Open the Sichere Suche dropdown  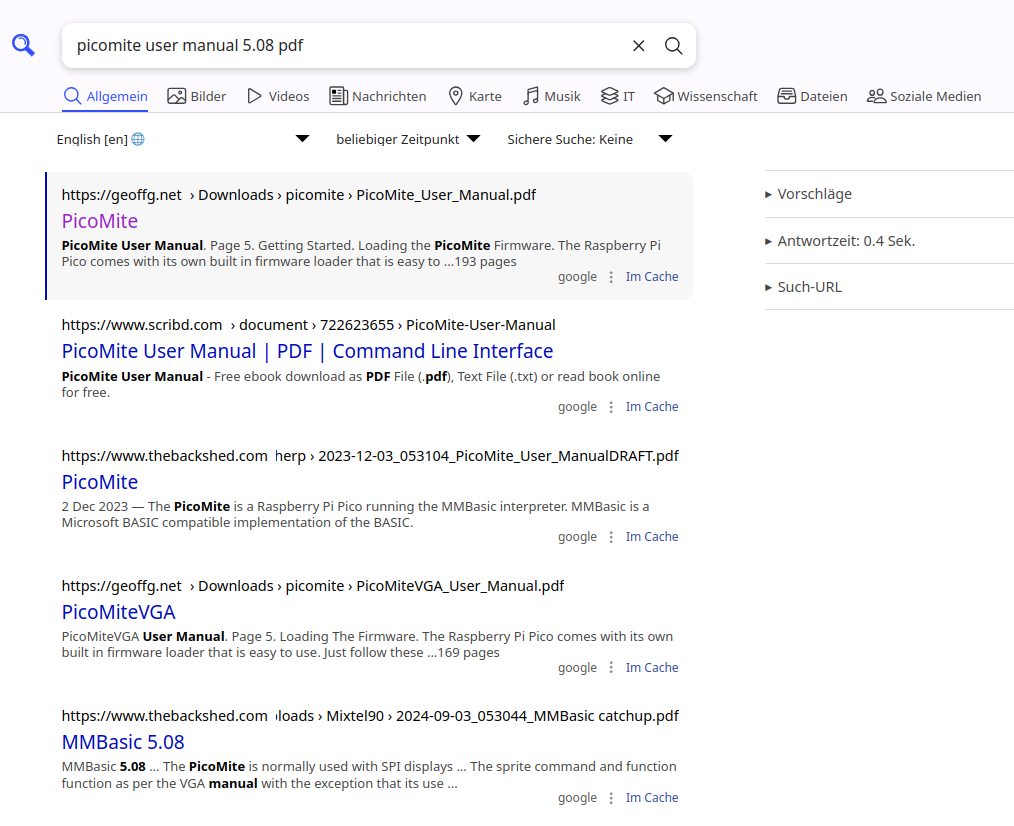pos(590,139)
